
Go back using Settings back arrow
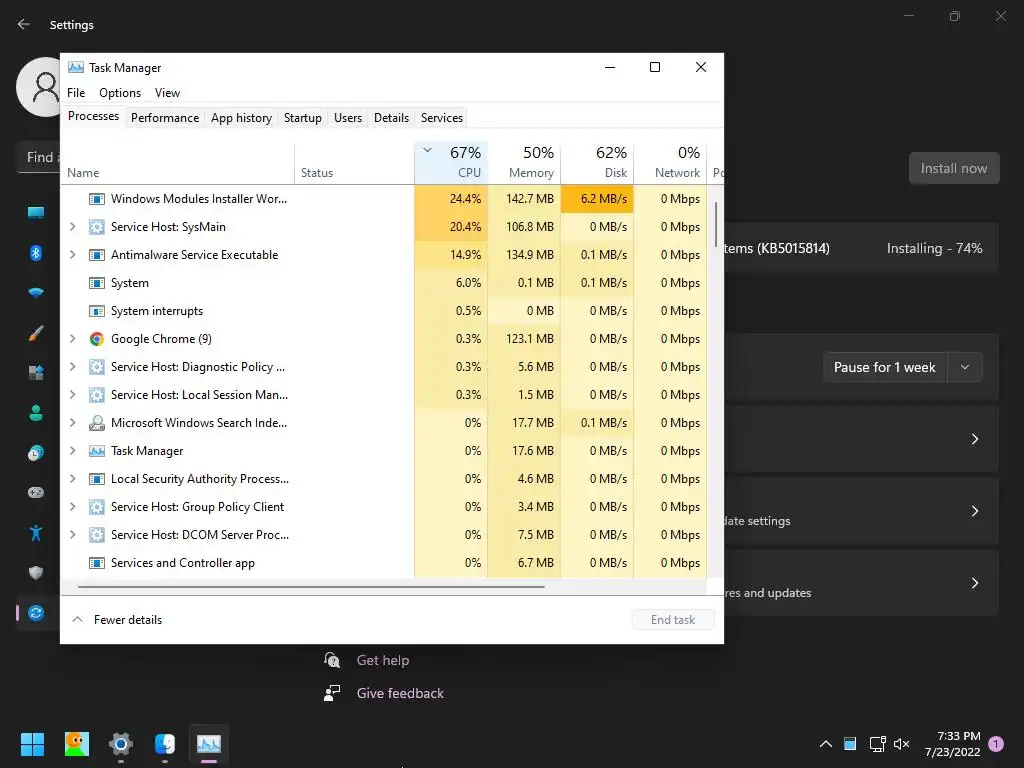pyautogui.click(x=24, y=24)
